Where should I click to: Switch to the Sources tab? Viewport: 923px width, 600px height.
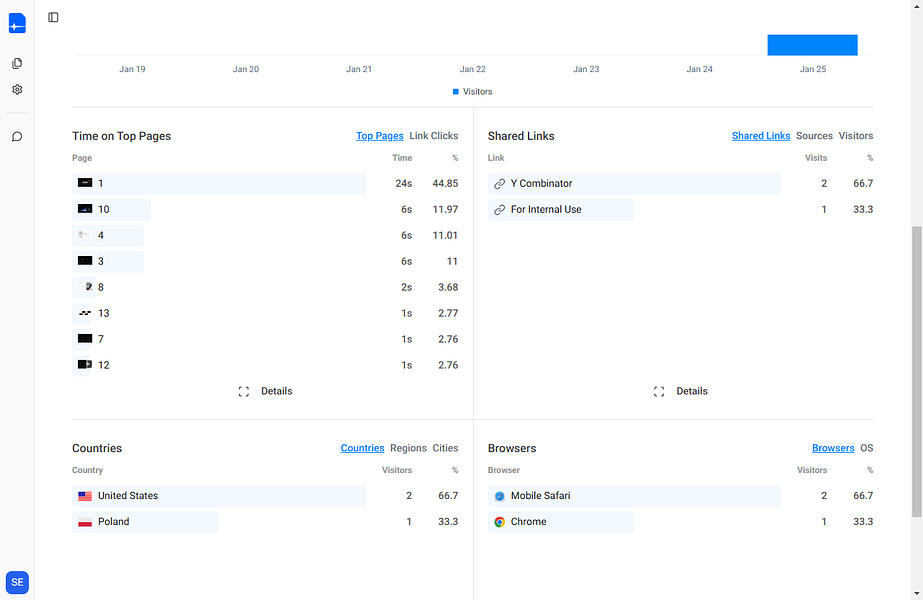pos(814,136)
